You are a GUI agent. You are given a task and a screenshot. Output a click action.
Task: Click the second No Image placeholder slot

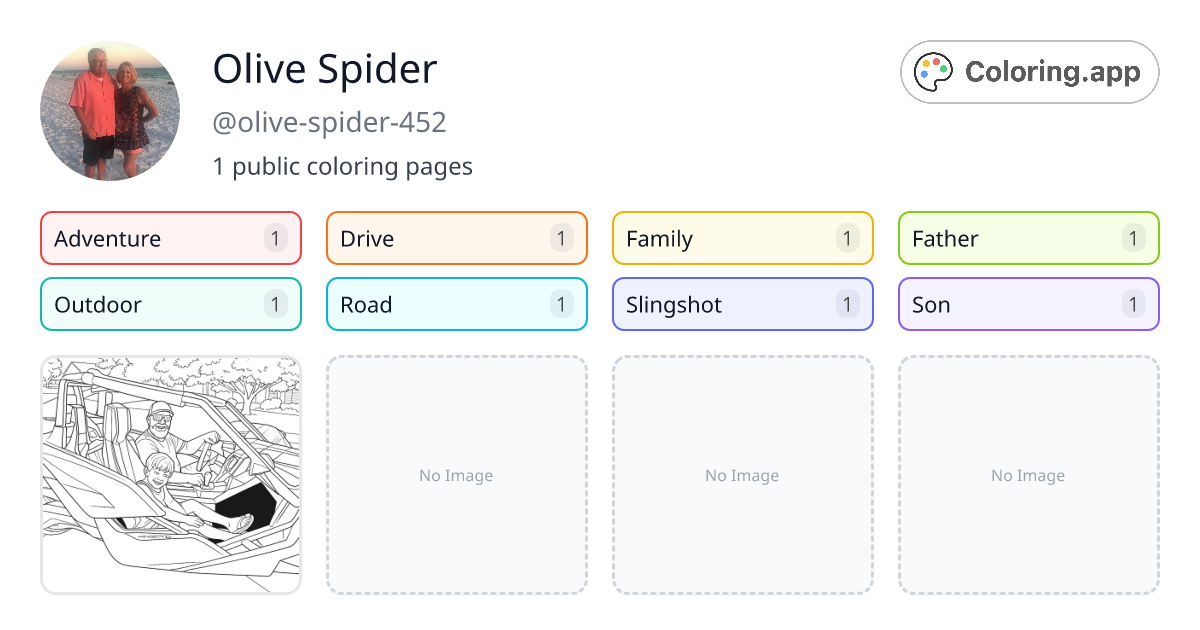pos(742,475)
